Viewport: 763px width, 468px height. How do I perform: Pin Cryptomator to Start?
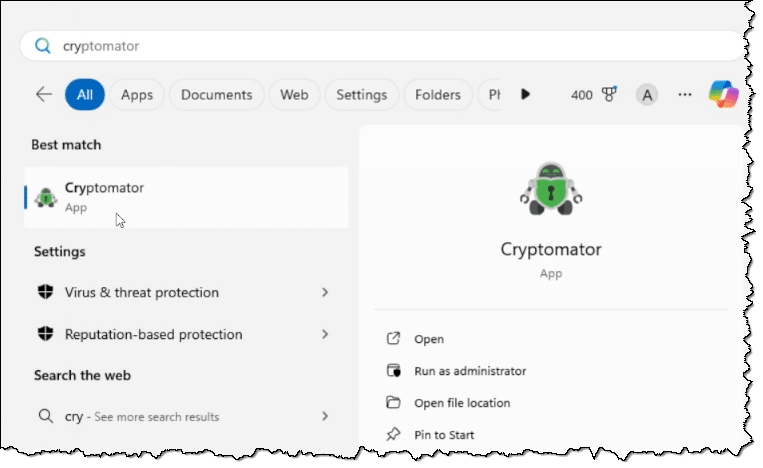[444, 435]
